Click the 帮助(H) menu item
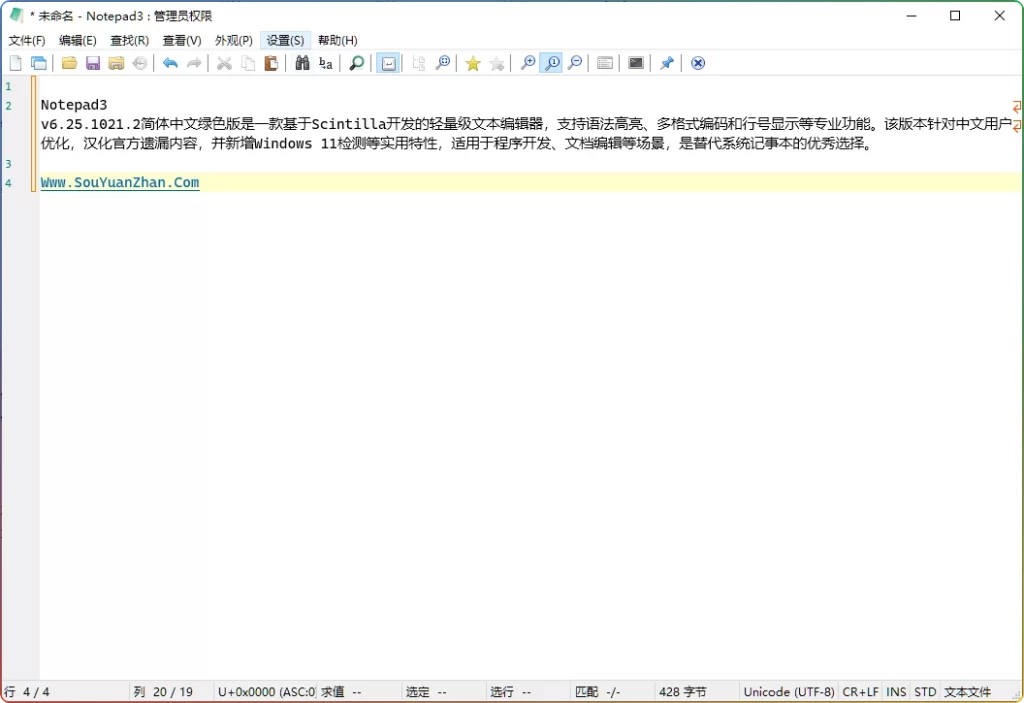Image resolution: width=1024 pixels, height=703 pixels. pos(337,40)
